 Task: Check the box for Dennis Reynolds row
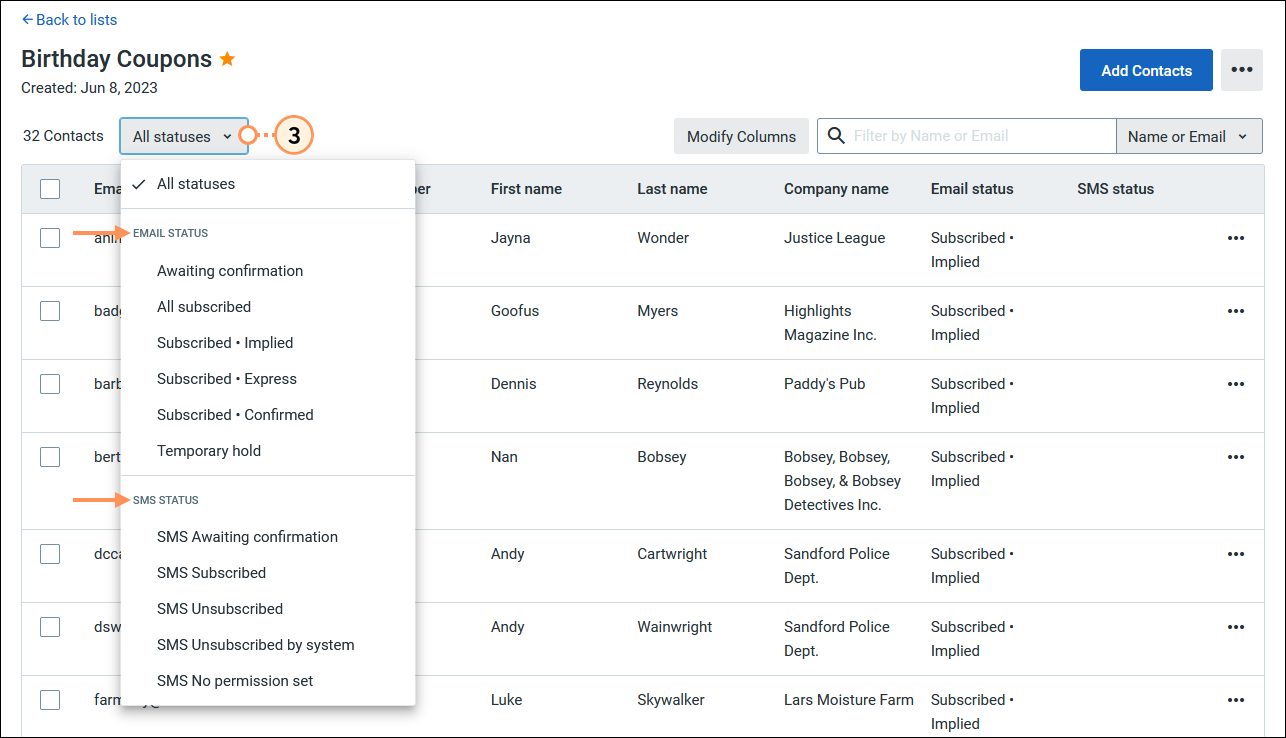coord(50,384)
